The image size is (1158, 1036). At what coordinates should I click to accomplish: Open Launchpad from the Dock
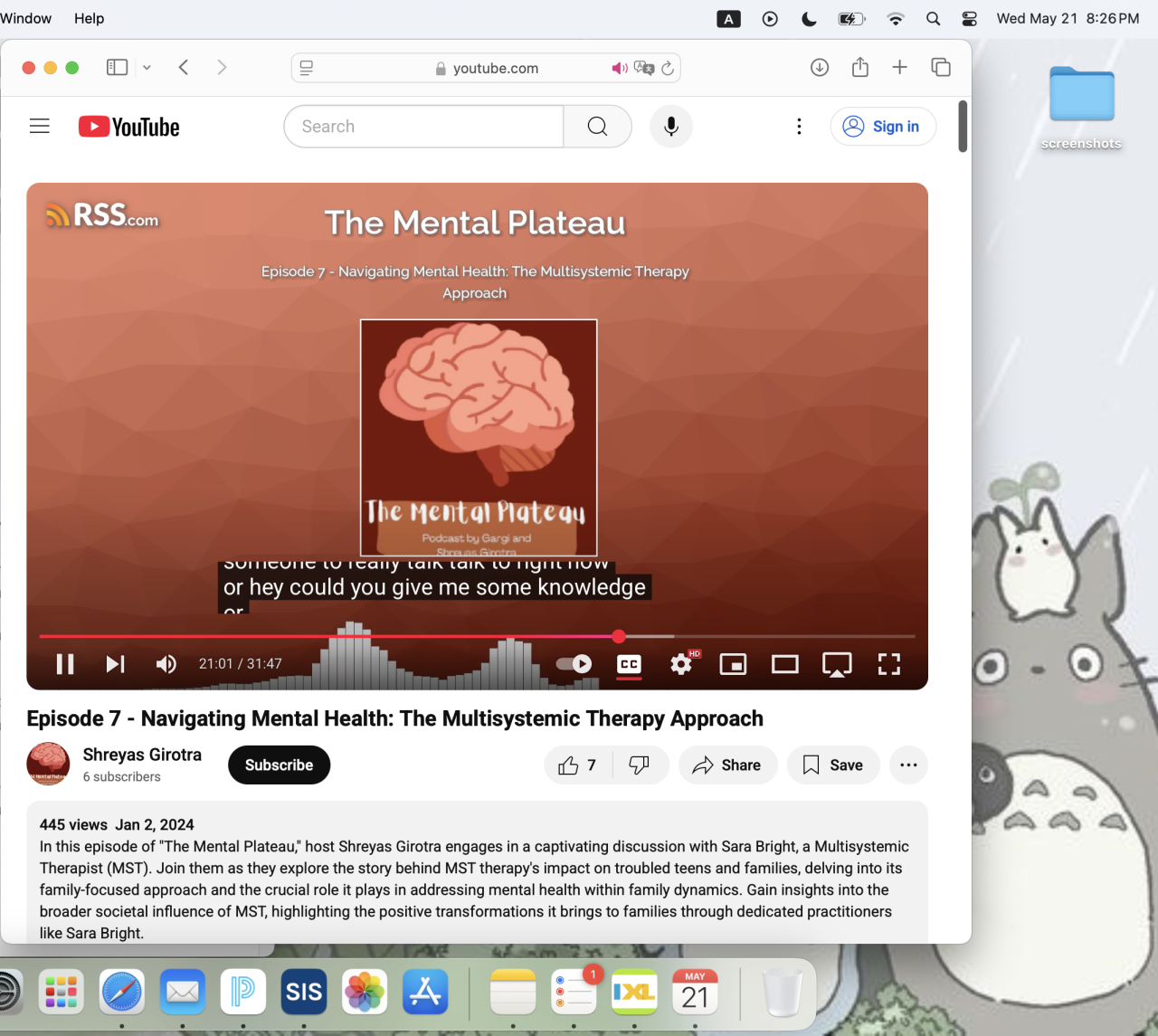click(x=62, y=992)
